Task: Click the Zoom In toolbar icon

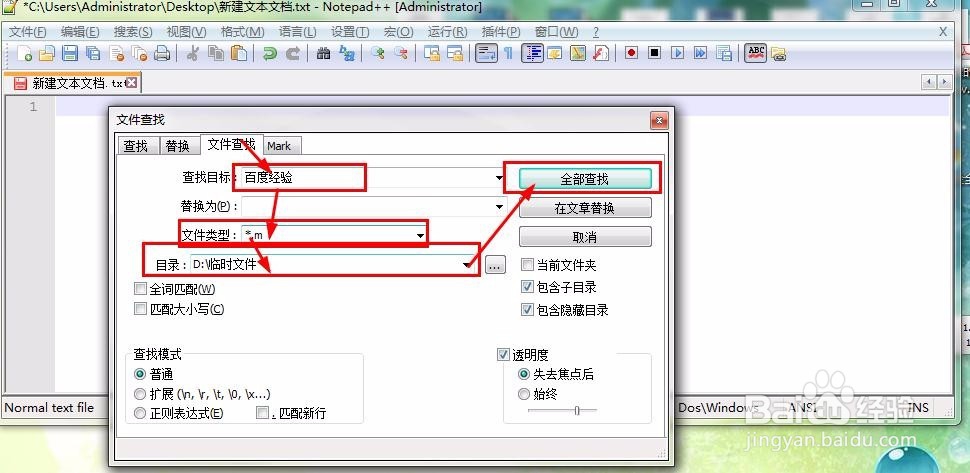Action: point(377,54)
